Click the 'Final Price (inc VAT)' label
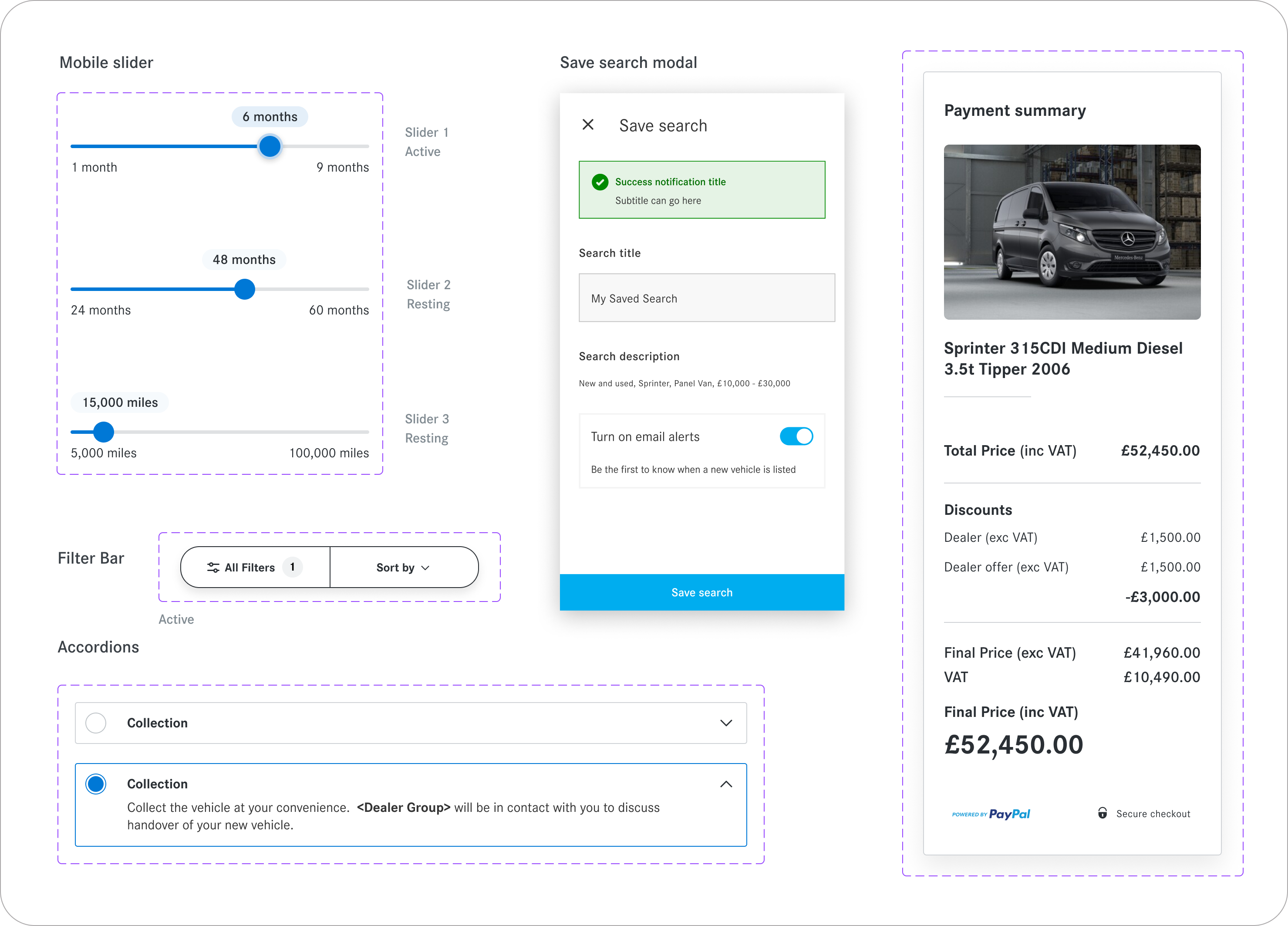This screenshot has width=1288, height=926. [1011, 712]
